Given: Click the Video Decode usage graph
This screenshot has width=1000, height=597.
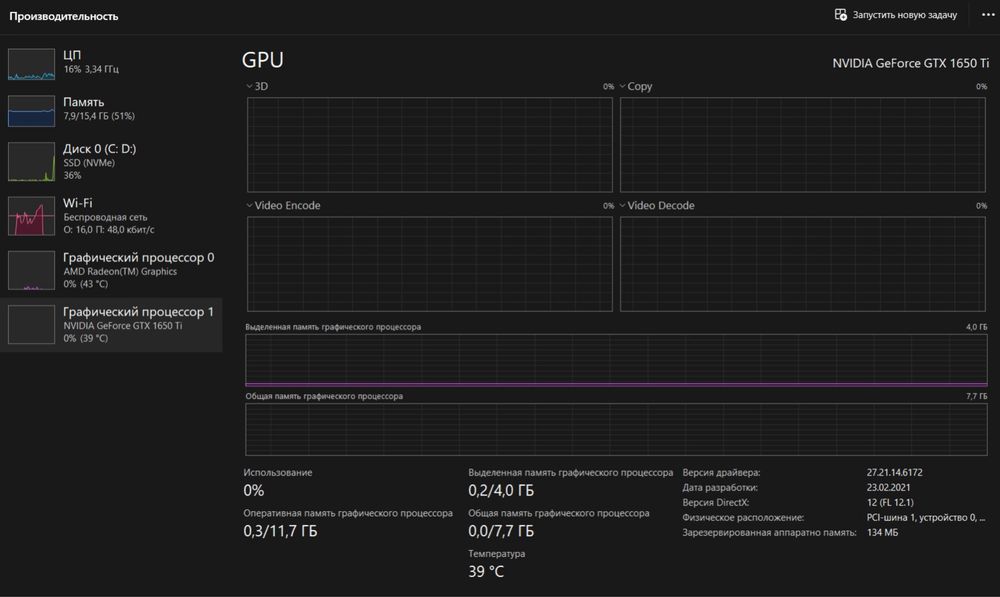Looking at the screenshot, I should (803, 264).
